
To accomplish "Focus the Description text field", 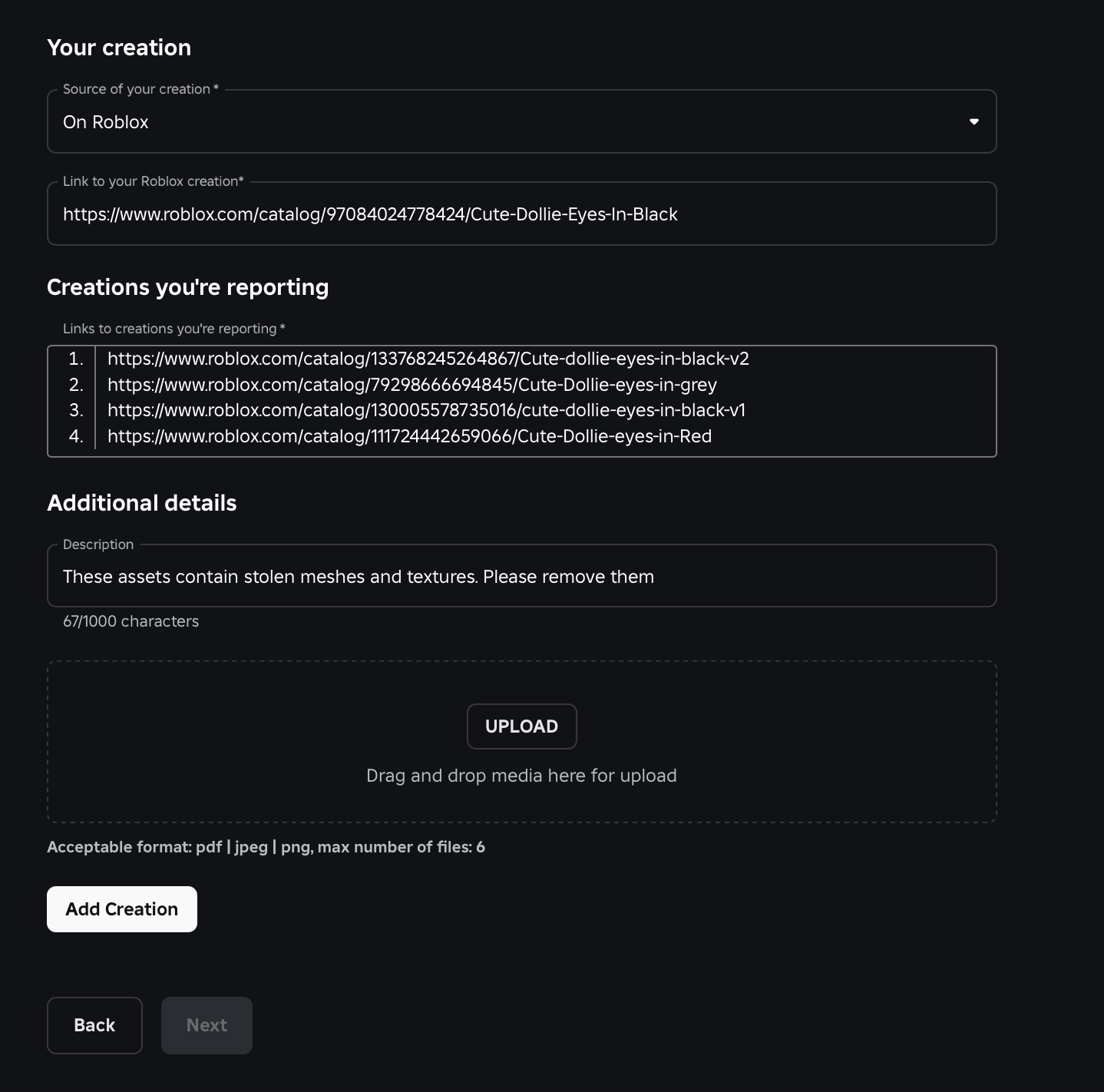I will pyautogui.click(x=522, y=577).
